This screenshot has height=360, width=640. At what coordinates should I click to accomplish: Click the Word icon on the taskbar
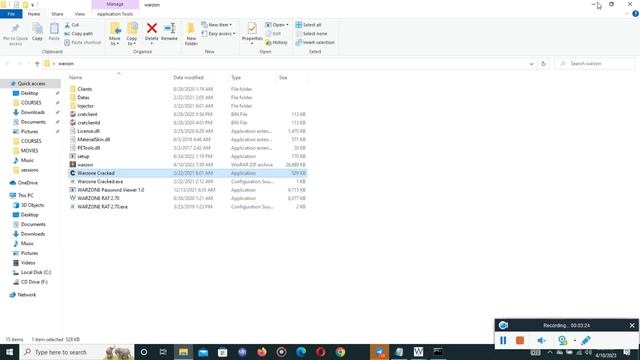[x=418, y=352]
